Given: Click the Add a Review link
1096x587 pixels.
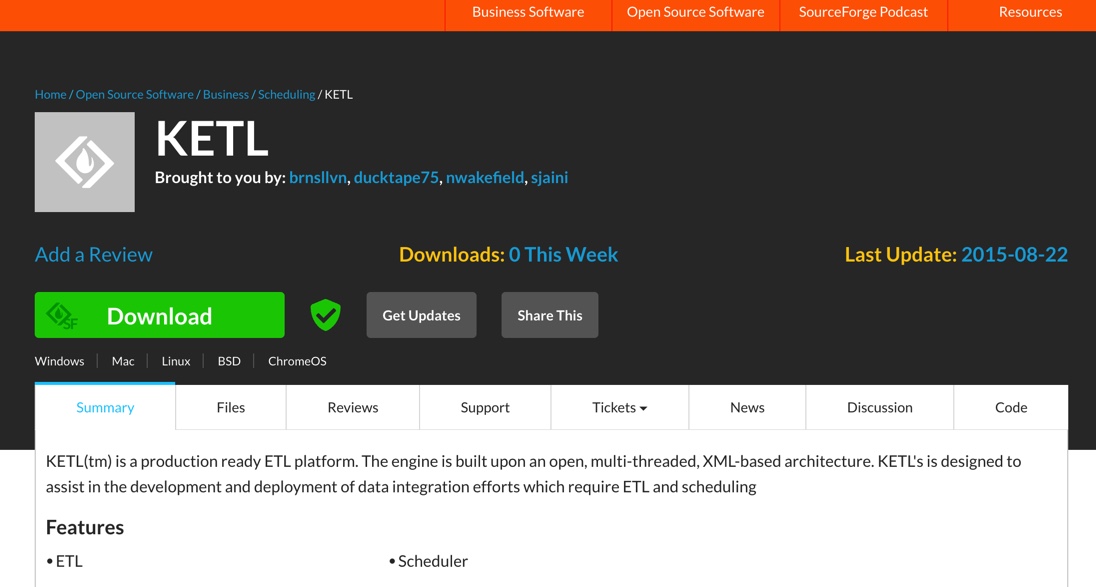Looking at the screenshot, I should point(94,255).
